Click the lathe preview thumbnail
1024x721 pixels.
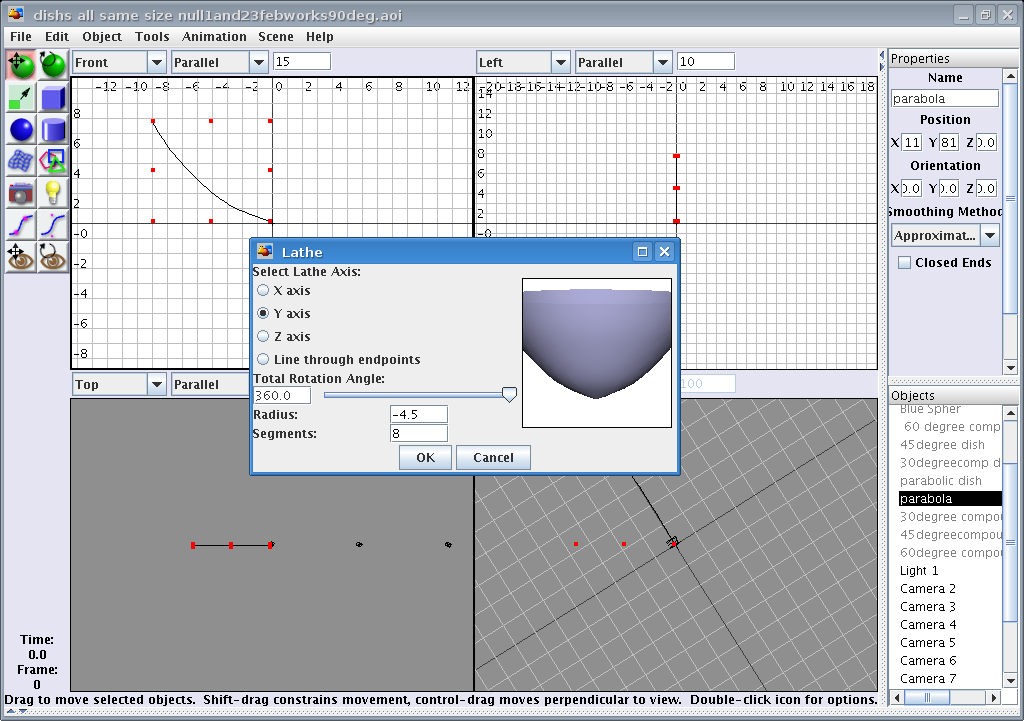(x=597, y=353)
